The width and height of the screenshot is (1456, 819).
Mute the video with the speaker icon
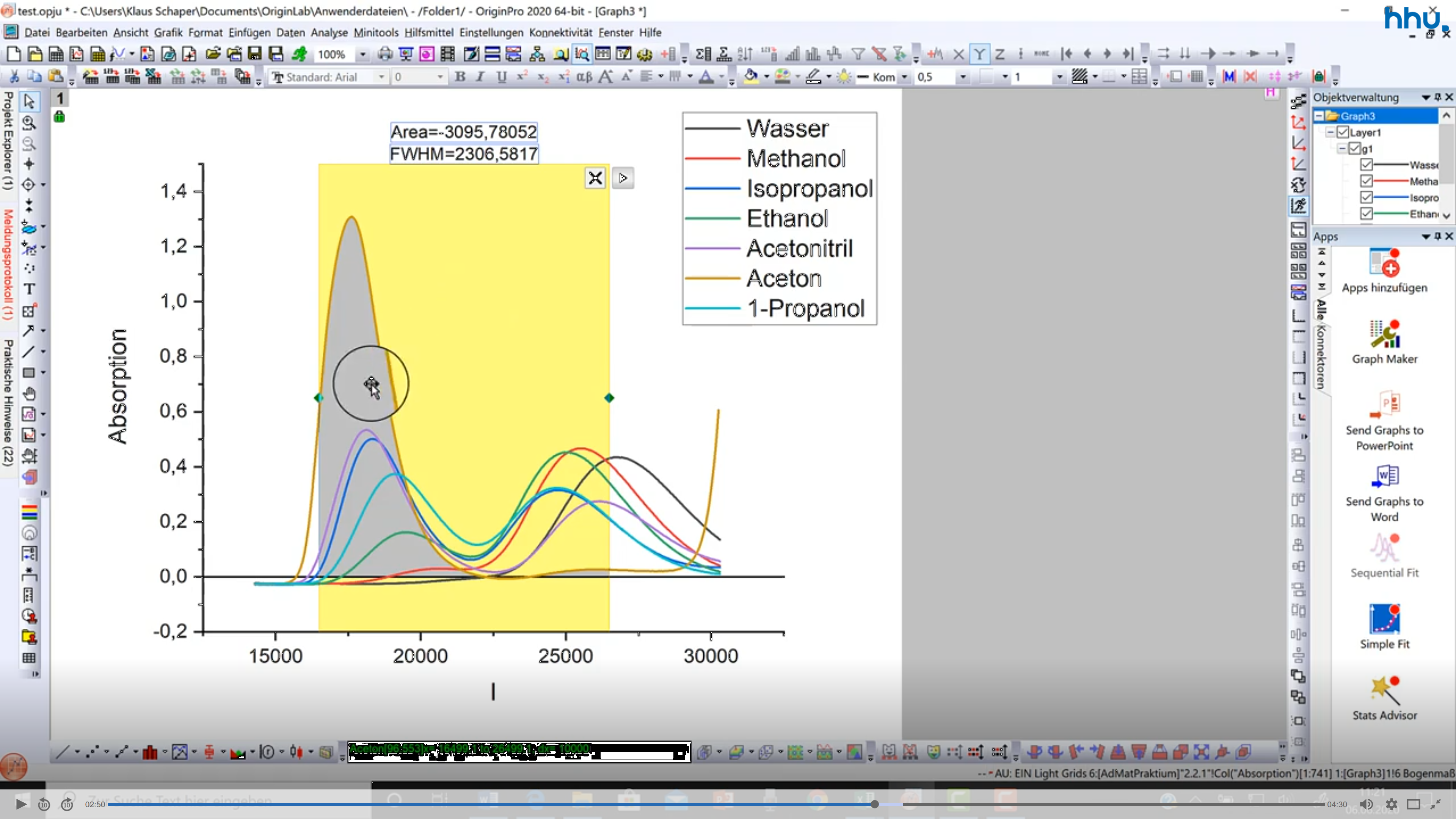[1366, 804]
